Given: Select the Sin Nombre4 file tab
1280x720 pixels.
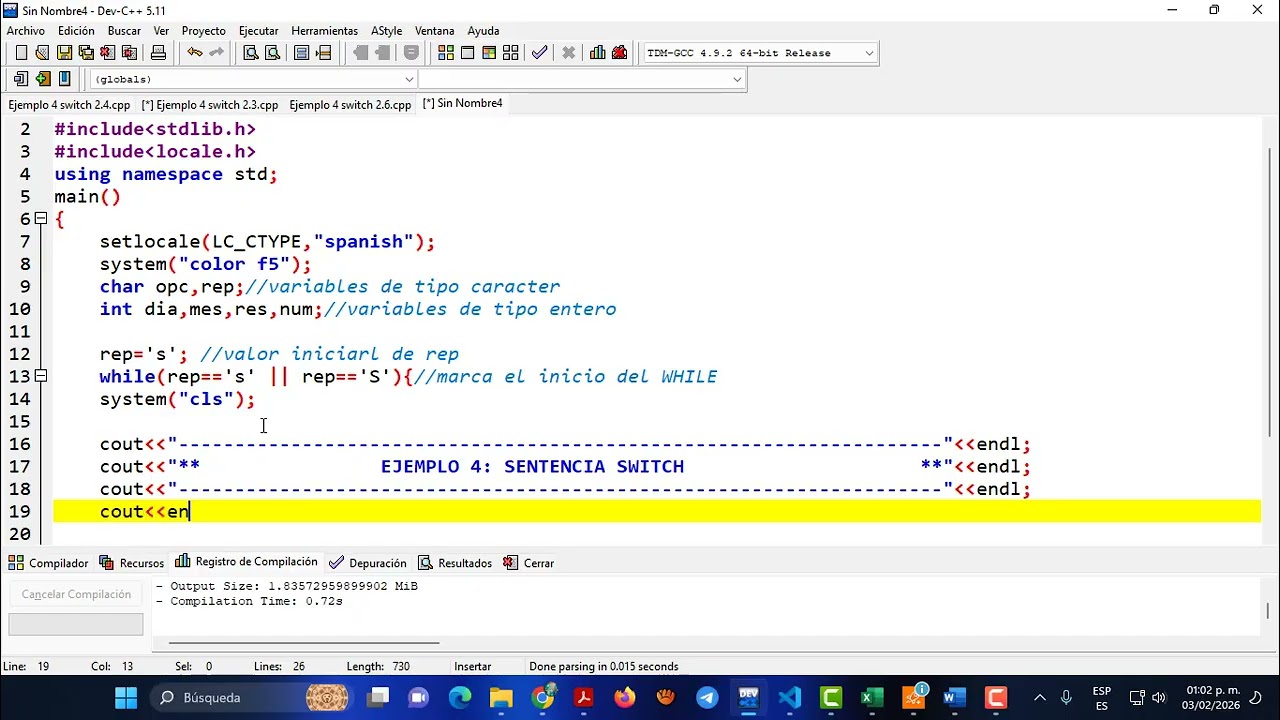Looking at the screenshot, I should pyautogui.click(x=462, y=103).
